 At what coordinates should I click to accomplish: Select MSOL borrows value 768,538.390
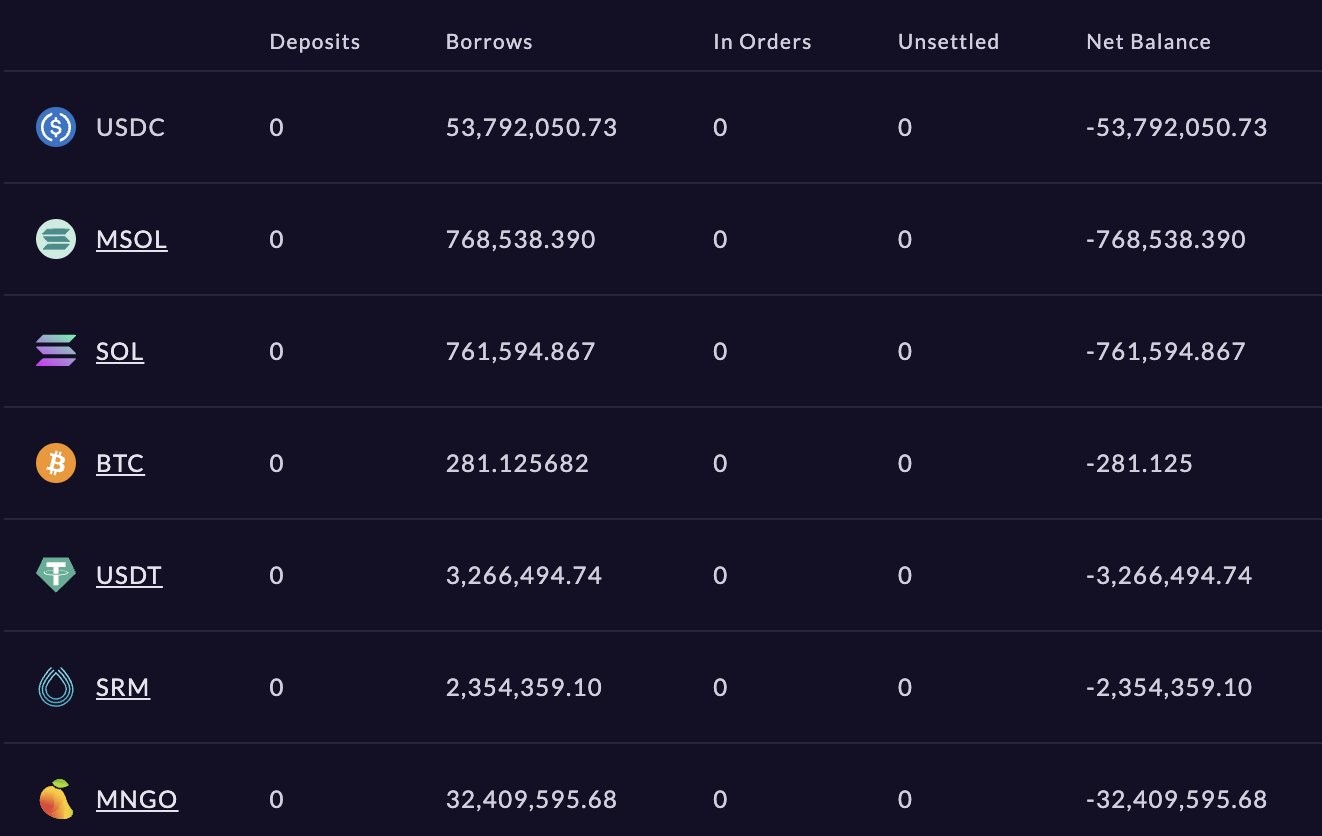pyautogui.click(x=520, y=240)
